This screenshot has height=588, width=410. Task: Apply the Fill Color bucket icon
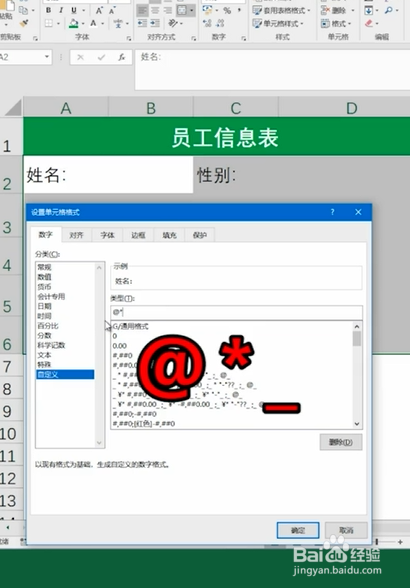coord(74,24)
